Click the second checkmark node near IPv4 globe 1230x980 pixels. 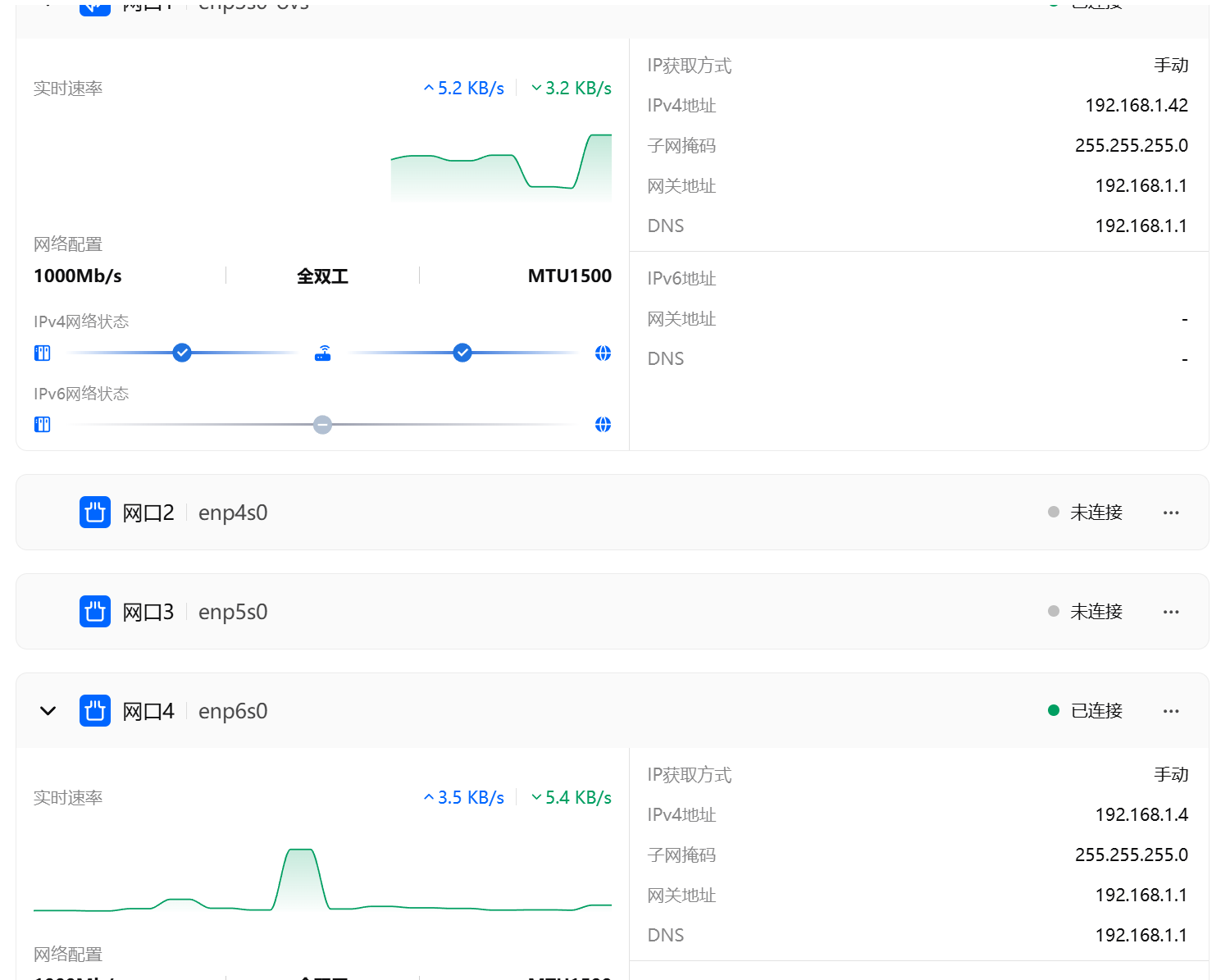tap(462, 353)
